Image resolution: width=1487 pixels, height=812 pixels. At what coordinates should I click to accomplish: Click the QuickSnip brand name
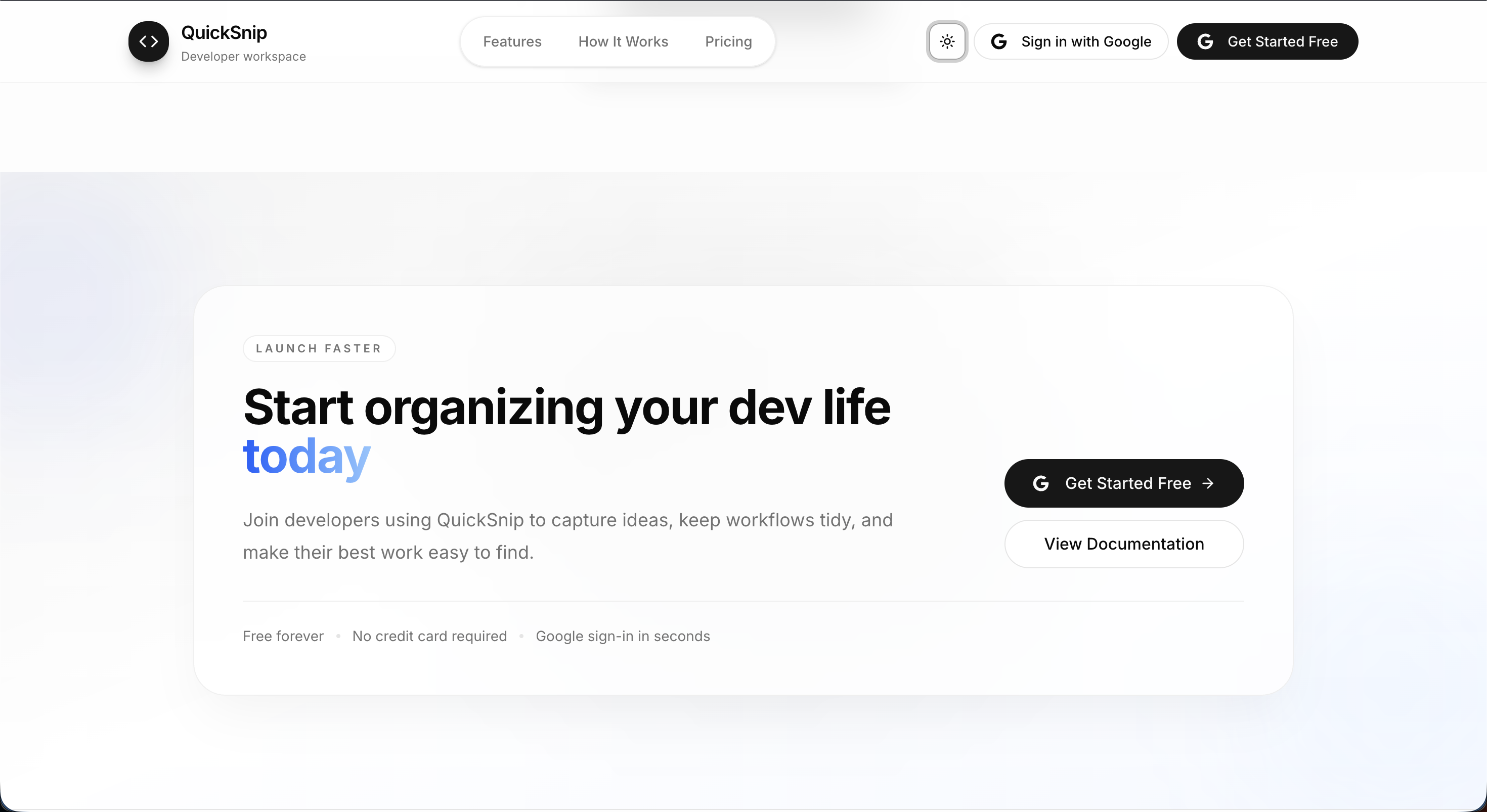pyautogui.click(x=224, y=33)
